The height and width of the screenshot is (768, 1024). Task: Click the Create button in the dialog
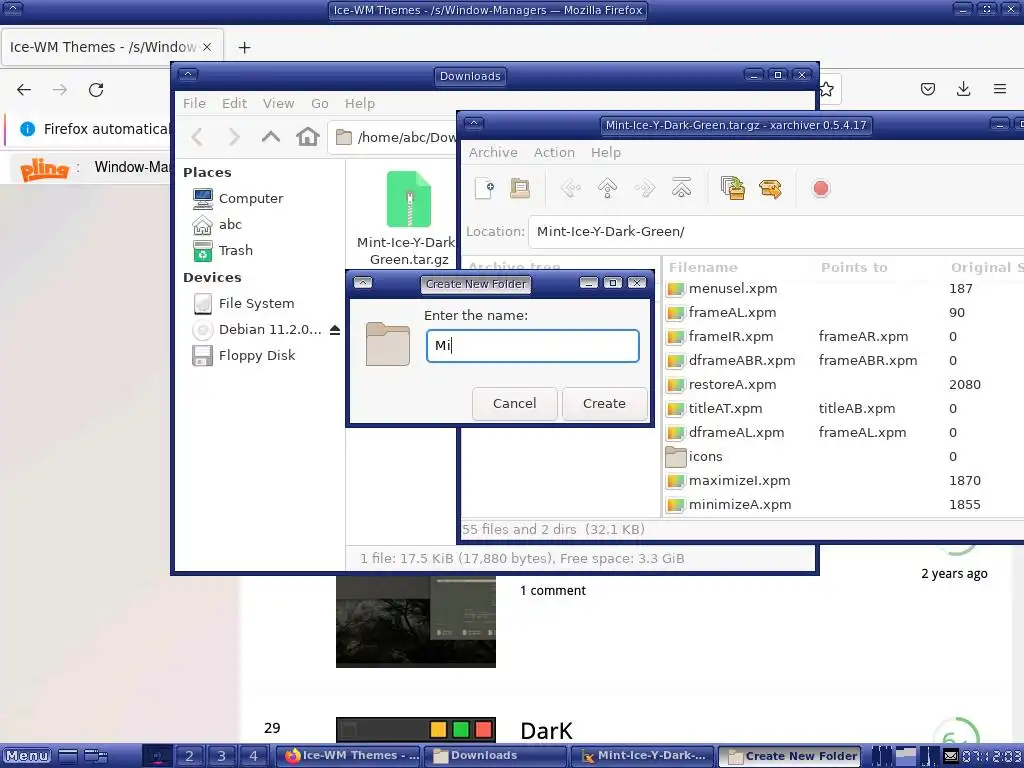tap(604, 404)
